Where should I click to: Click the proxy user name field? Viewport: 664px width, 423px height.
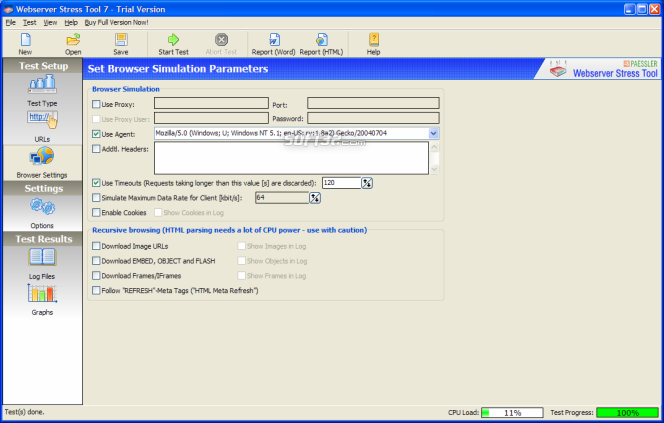(211, 118)
